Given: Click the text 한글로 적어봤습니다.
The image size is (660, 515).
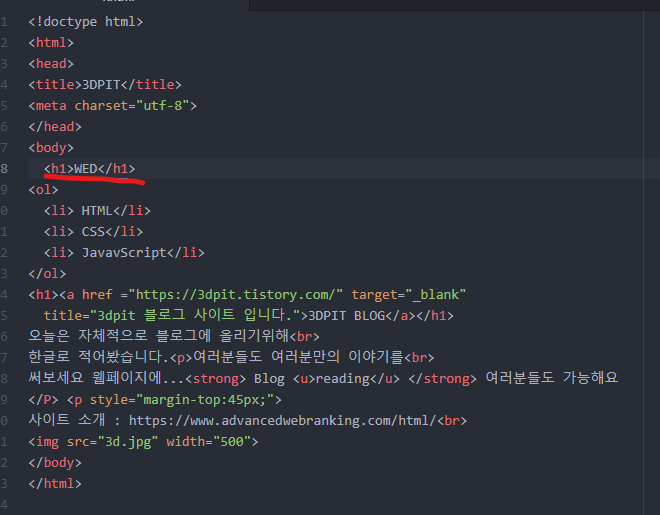Looking at the screenshot, I should (x=99, y=357).
